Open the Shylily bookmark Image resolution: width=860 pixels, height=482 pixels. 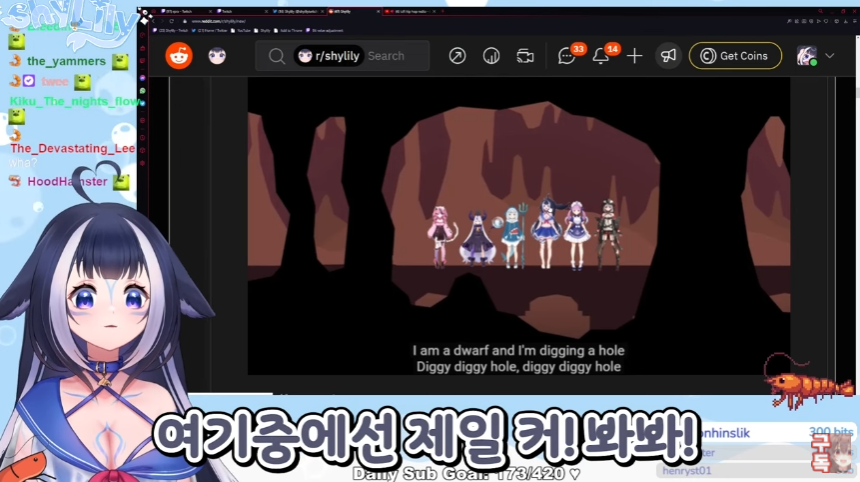262,30
